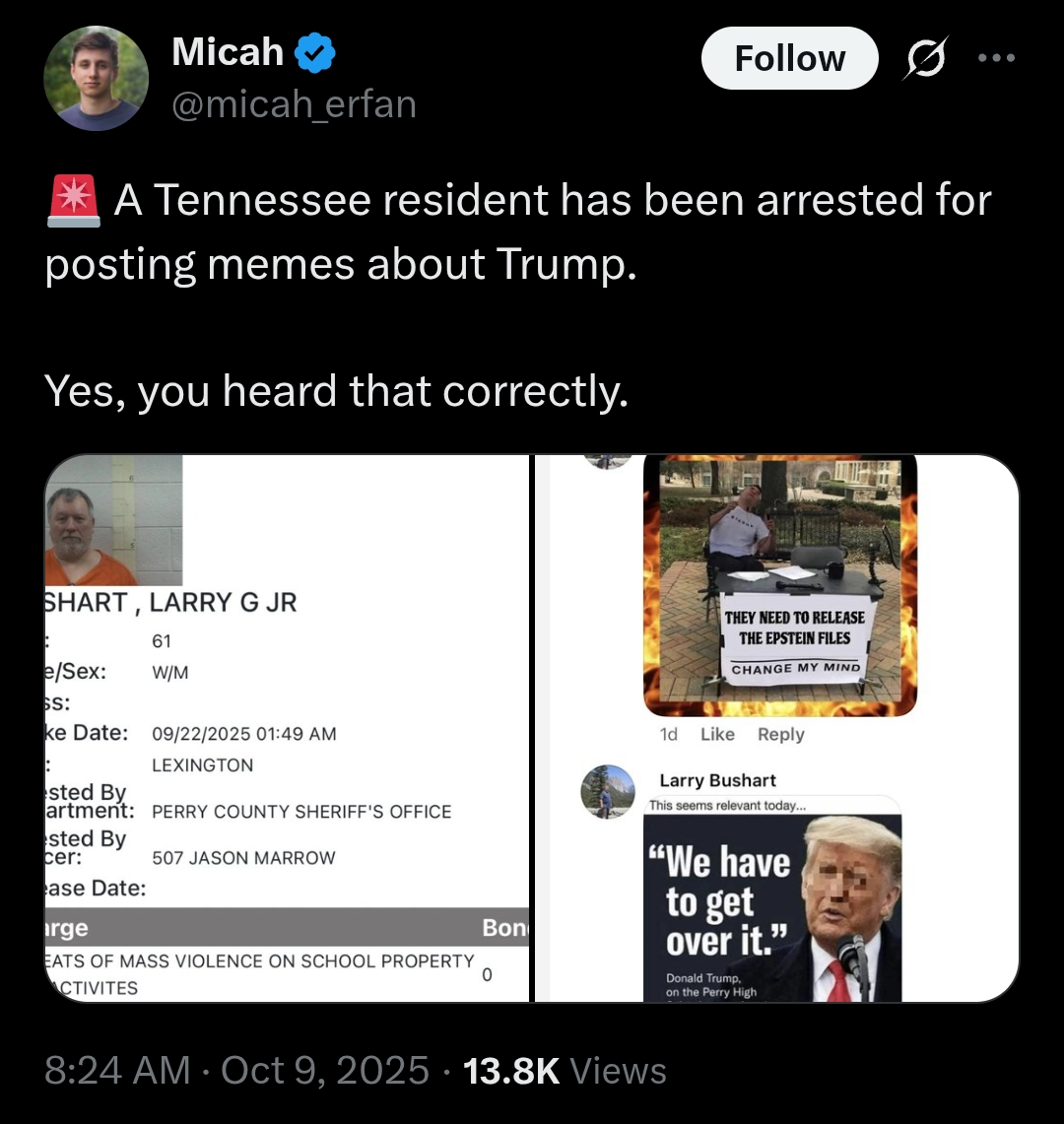Image resolution: width=1064 pixels, height=1124 pixels.
Task: Click Larry Bushart's commenter avatar
Action: click(x=607, y=791)
